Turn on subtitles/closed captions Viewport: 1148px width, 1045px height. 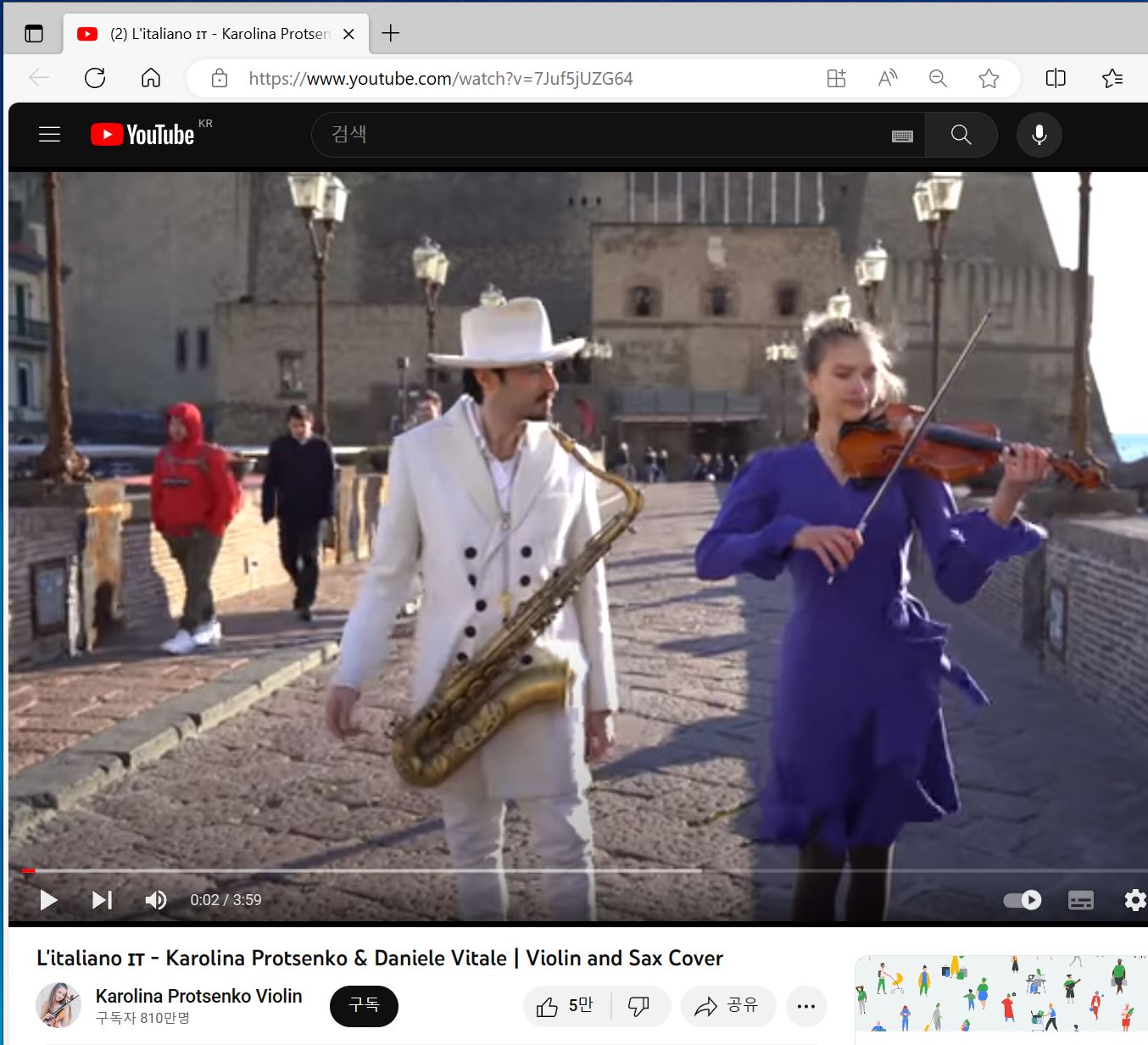(x=1080, y=900)
